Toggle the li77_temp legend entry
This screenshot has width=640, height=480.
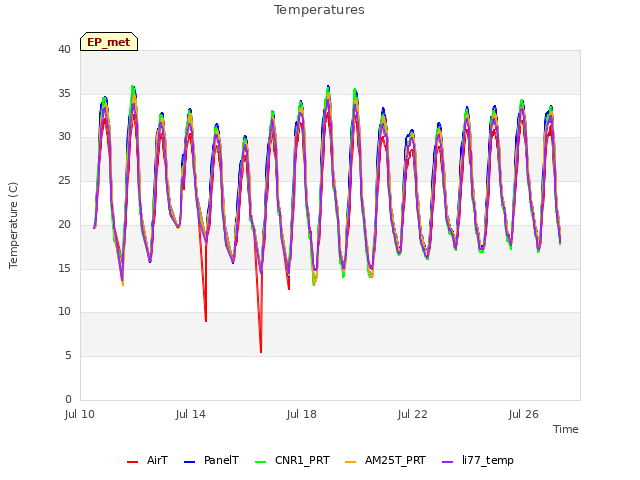pos(478,460)
